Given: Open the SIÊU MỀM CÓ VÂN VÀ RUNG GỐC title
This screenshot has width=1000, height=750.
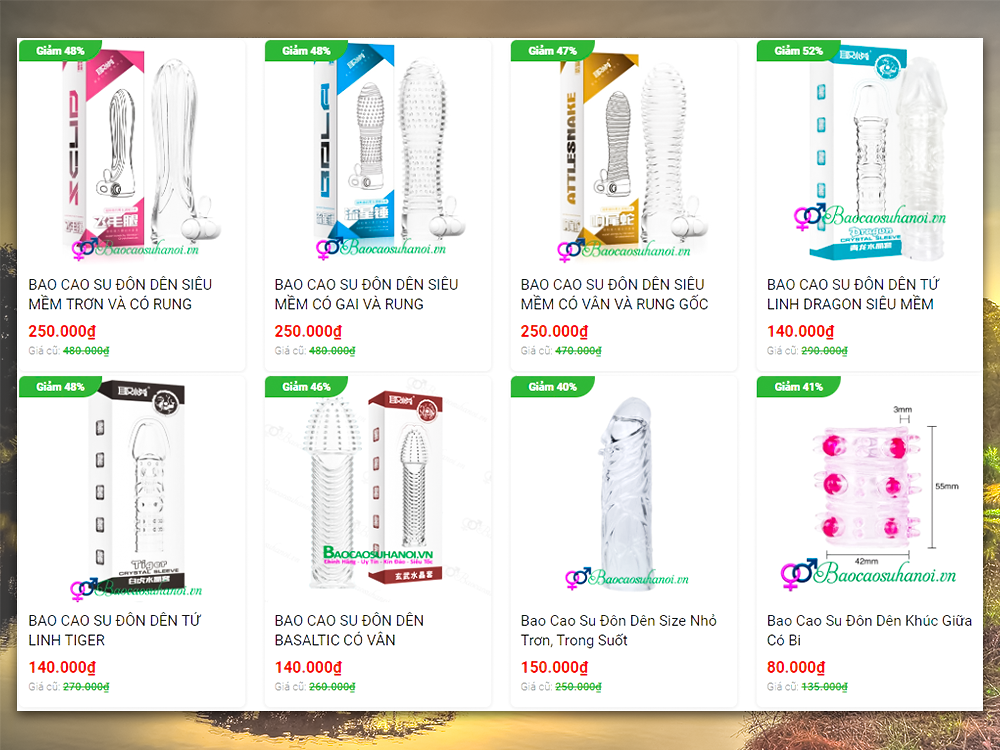Looking at the screenshot, I should (614, 294).
